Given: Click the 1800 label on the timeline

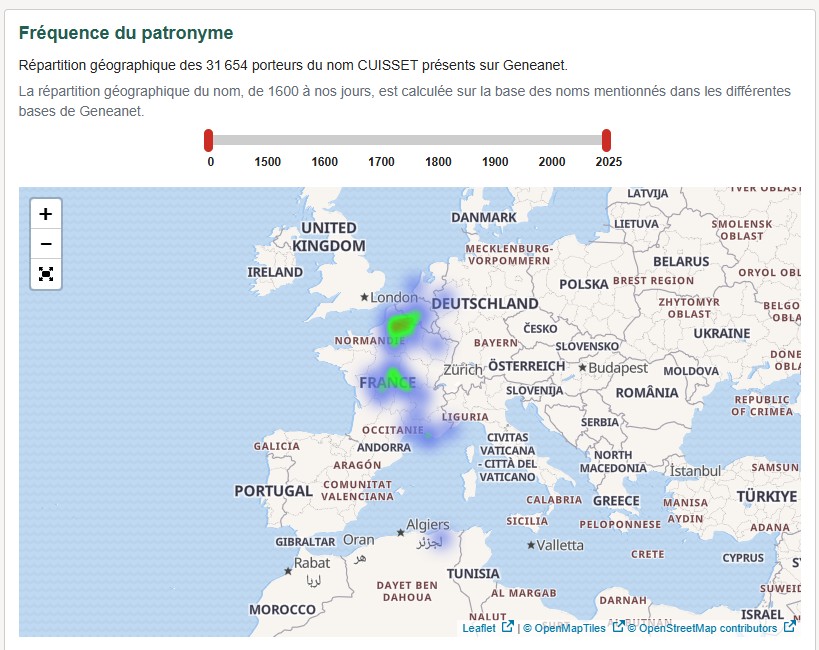Looking at the screenshot, I should 437,160.
